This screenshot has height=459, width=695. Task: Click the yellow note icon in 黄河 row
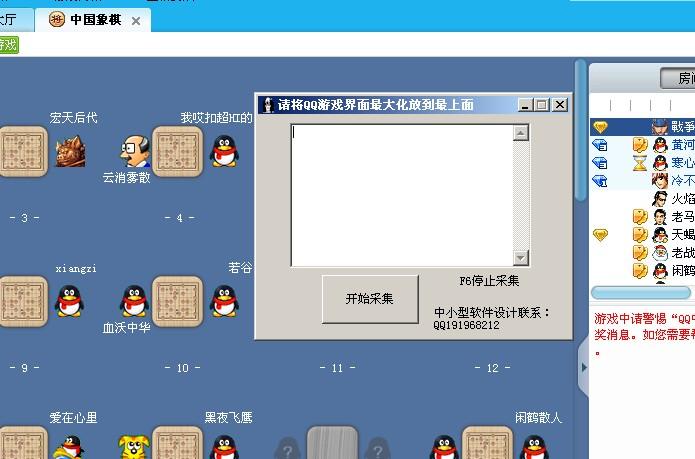click(640, 145)
